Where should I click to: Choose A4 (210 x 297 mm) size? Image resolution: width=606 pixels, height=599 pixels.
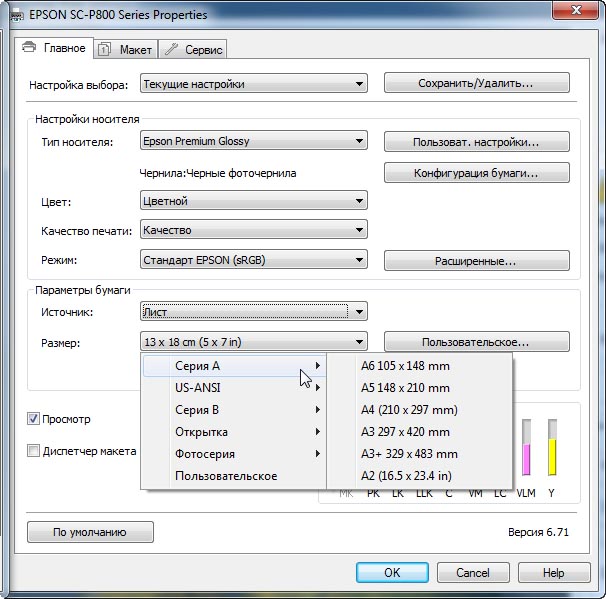tap(420, 410)
